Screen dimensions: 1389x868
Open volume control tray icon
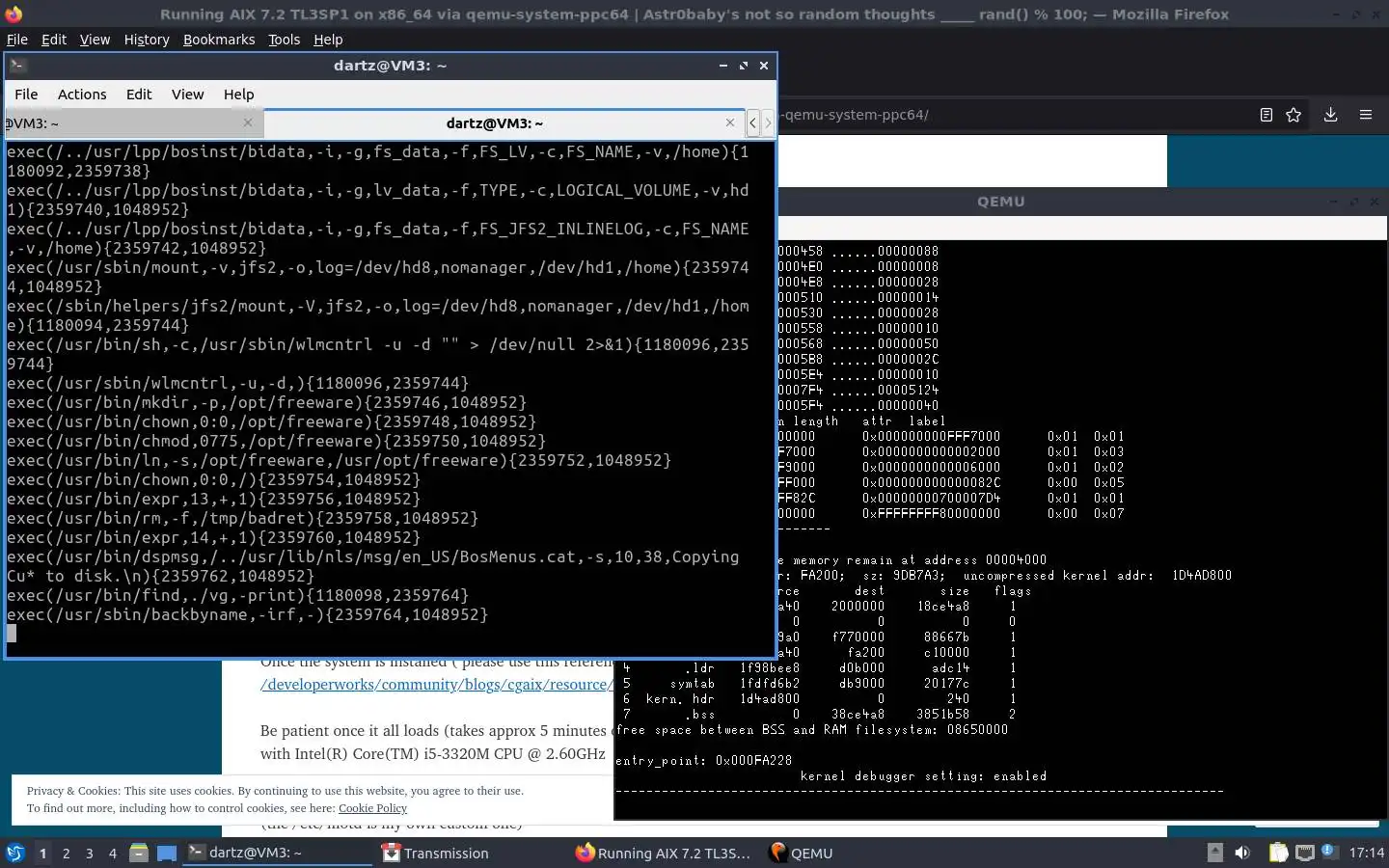(x=1242, y=853)
